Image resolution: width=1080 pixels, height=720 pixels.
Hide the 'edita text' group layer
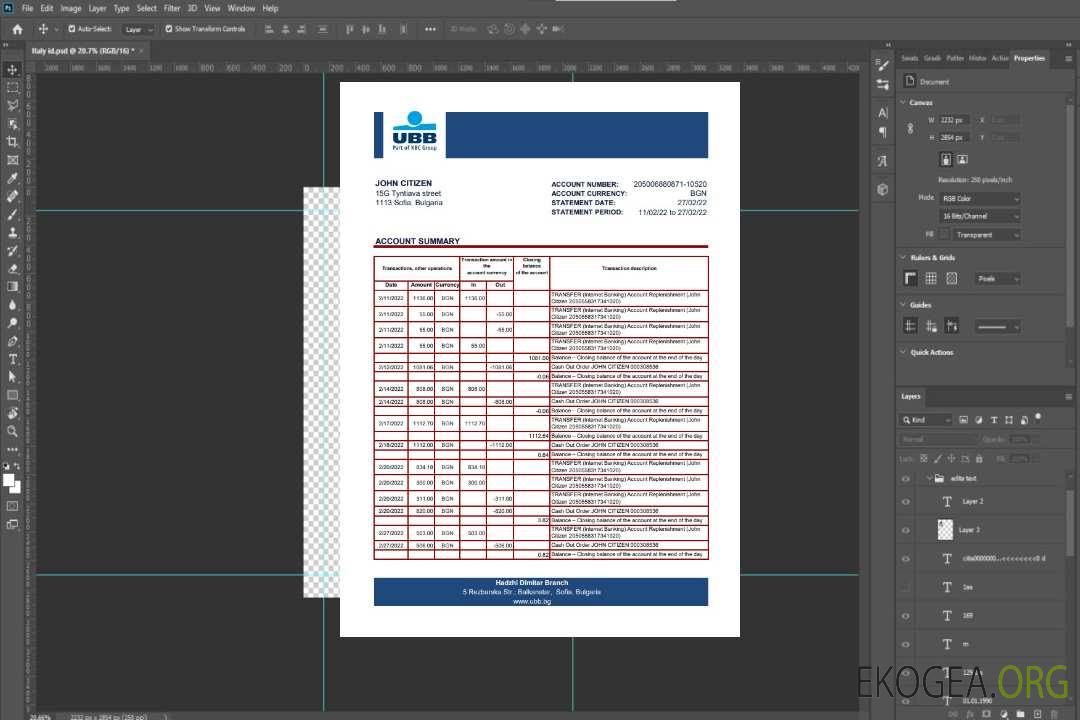[x=906, y=479]
